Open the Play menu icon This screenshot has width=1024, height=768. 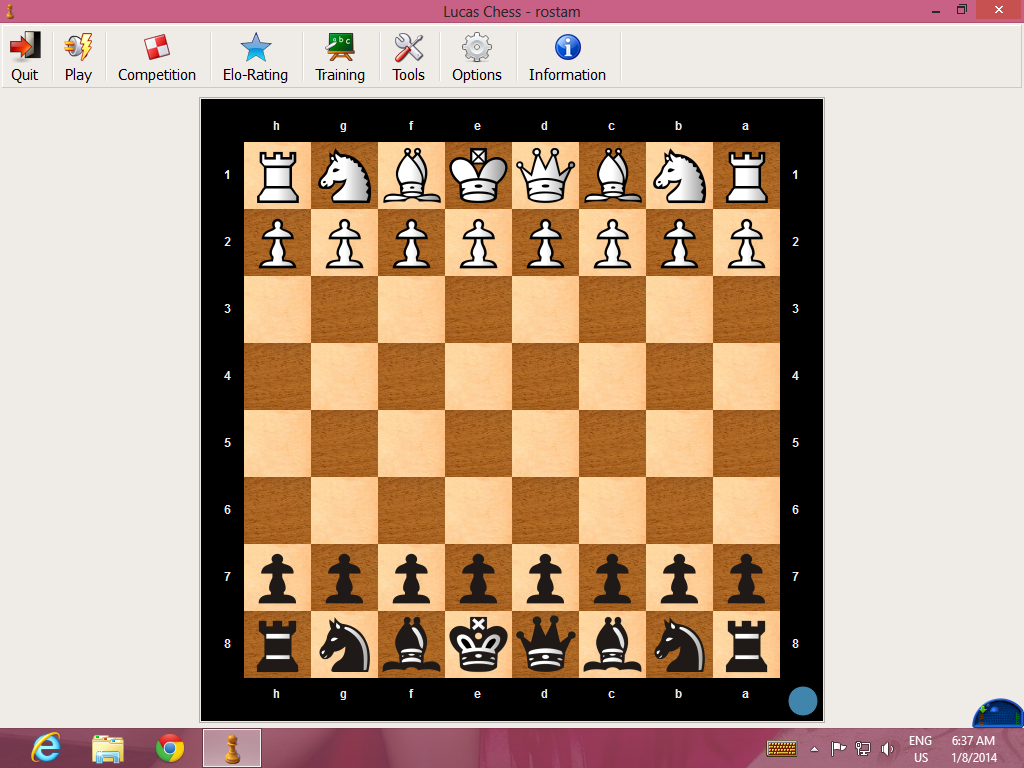[78, 47]
